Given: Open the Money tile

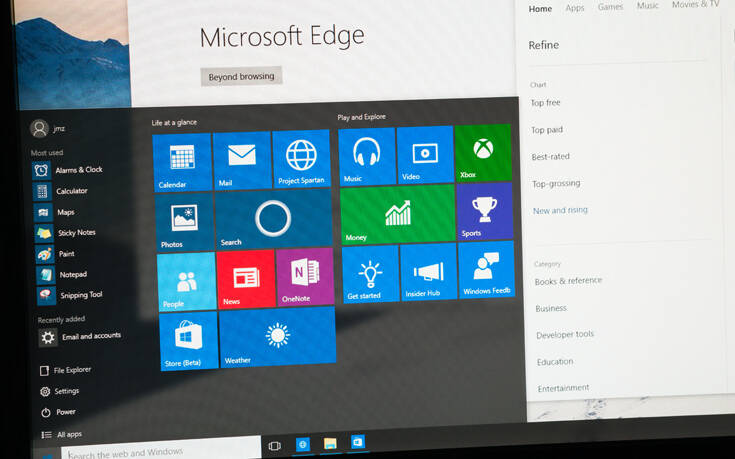Looking at the screenshot, I should pyautogui.click(x=398, y=214).
